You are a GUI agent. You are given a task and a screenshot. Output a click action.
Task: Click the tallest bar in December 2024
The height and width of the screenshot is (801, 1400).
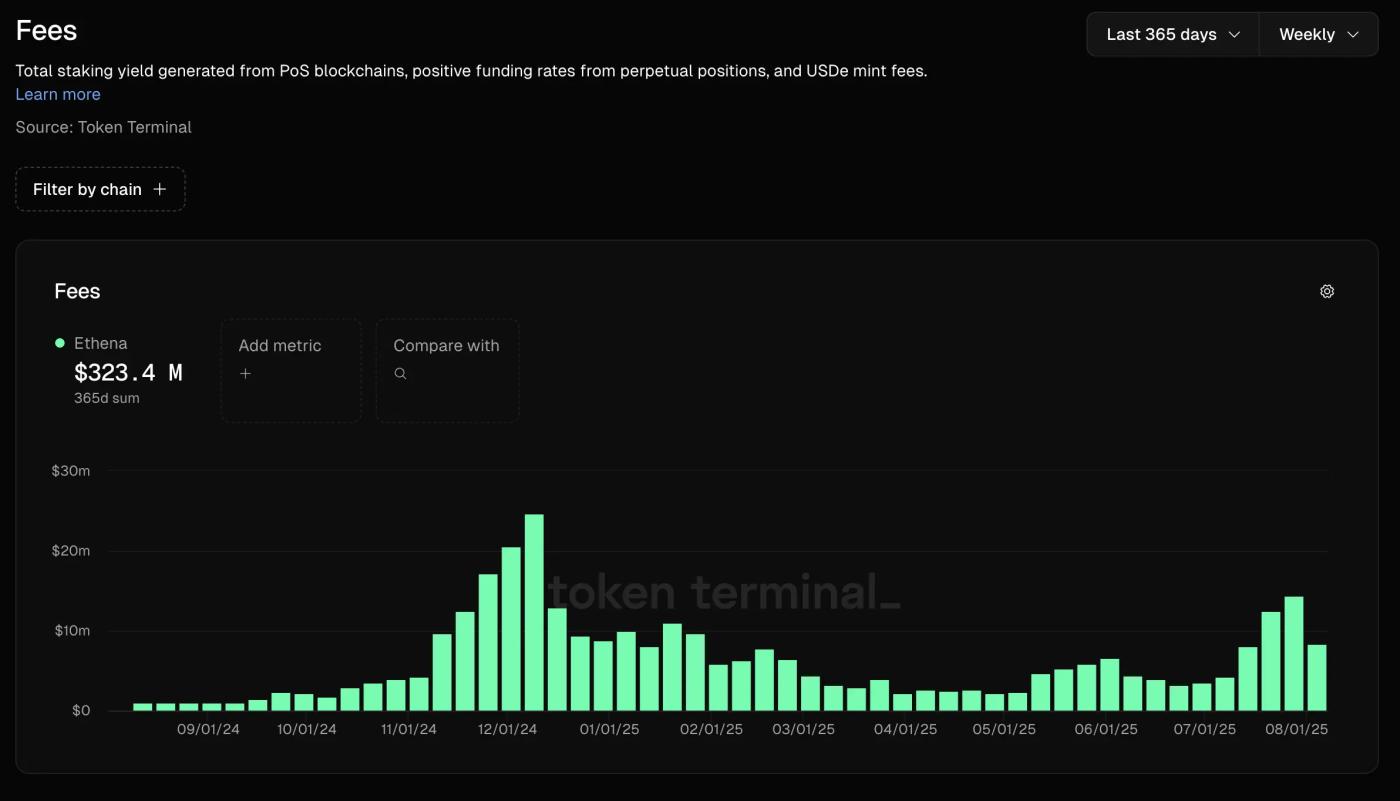[x=534, y=612]
